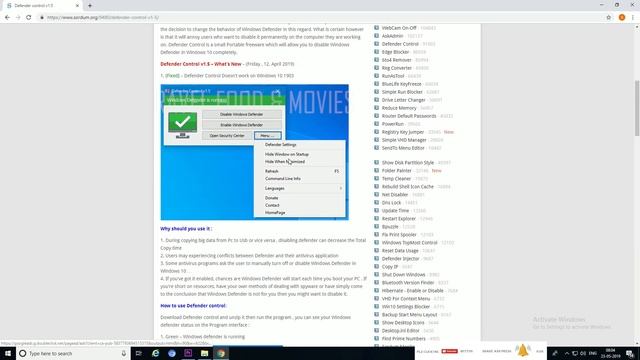Open the Folder Painter link
The width and height of the screenshot is (640, 360).
(x=396, y=171)
